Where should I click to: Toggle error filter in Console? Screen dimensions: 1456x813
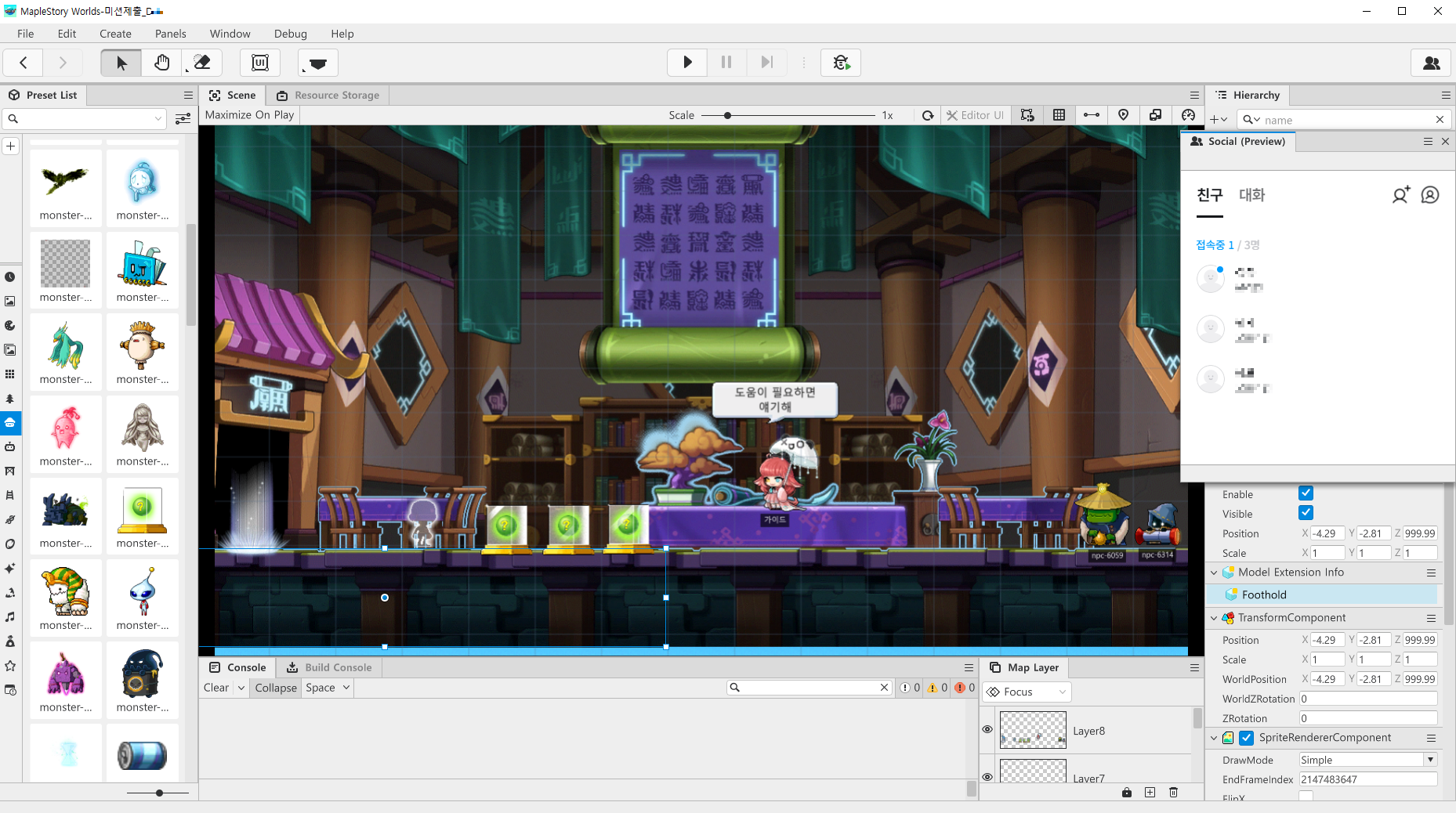[x=965, y=688]
